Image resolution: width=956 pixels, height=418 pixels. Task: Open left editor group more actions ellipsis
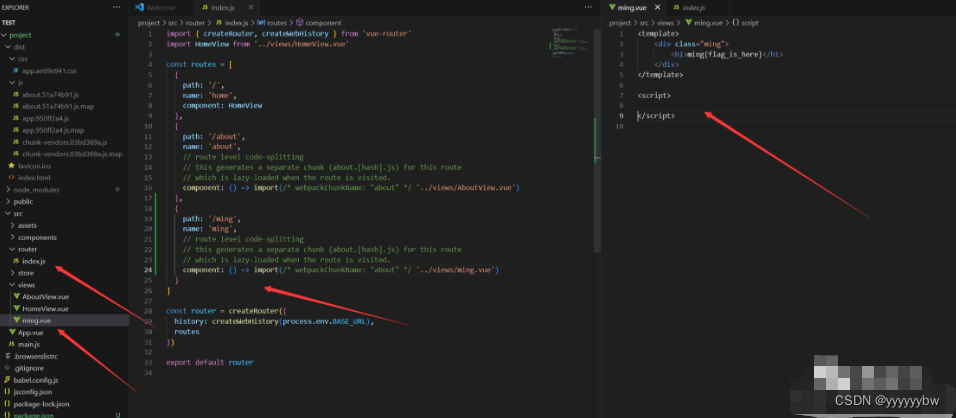point(588,7)
